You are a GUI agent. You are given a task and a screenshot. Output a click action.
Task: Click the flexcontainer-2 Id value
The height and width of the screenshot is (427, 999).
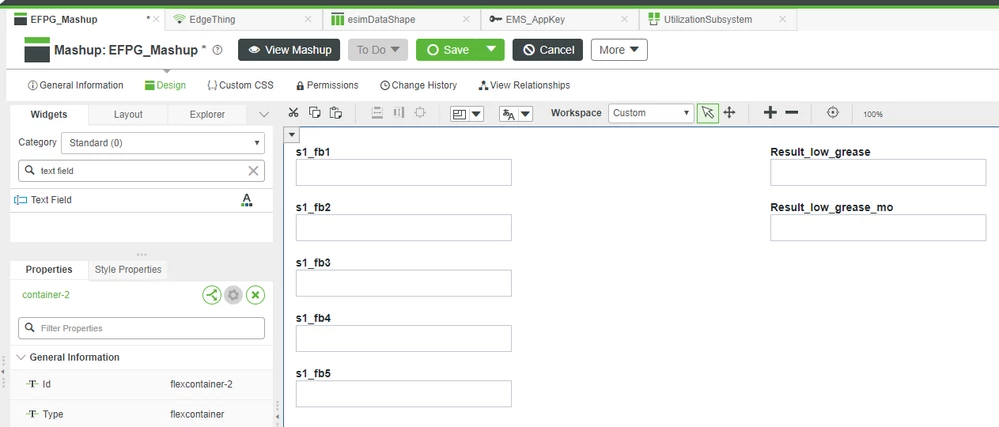(201, 384)
